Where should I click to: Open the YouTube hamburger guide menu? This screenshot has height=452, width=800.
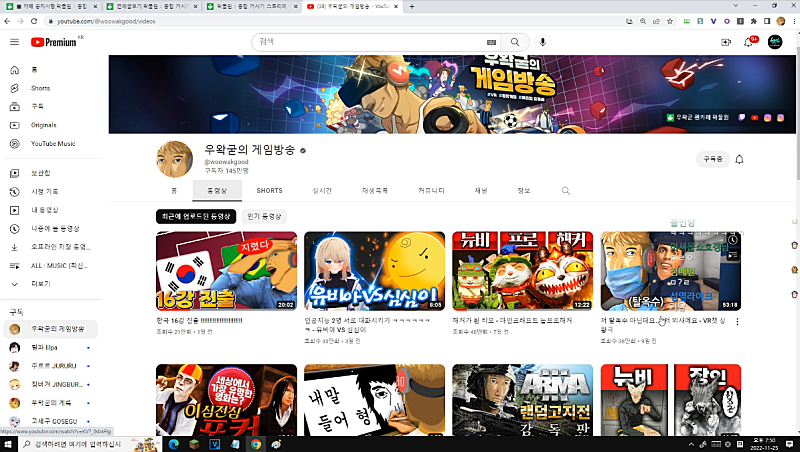14,42
